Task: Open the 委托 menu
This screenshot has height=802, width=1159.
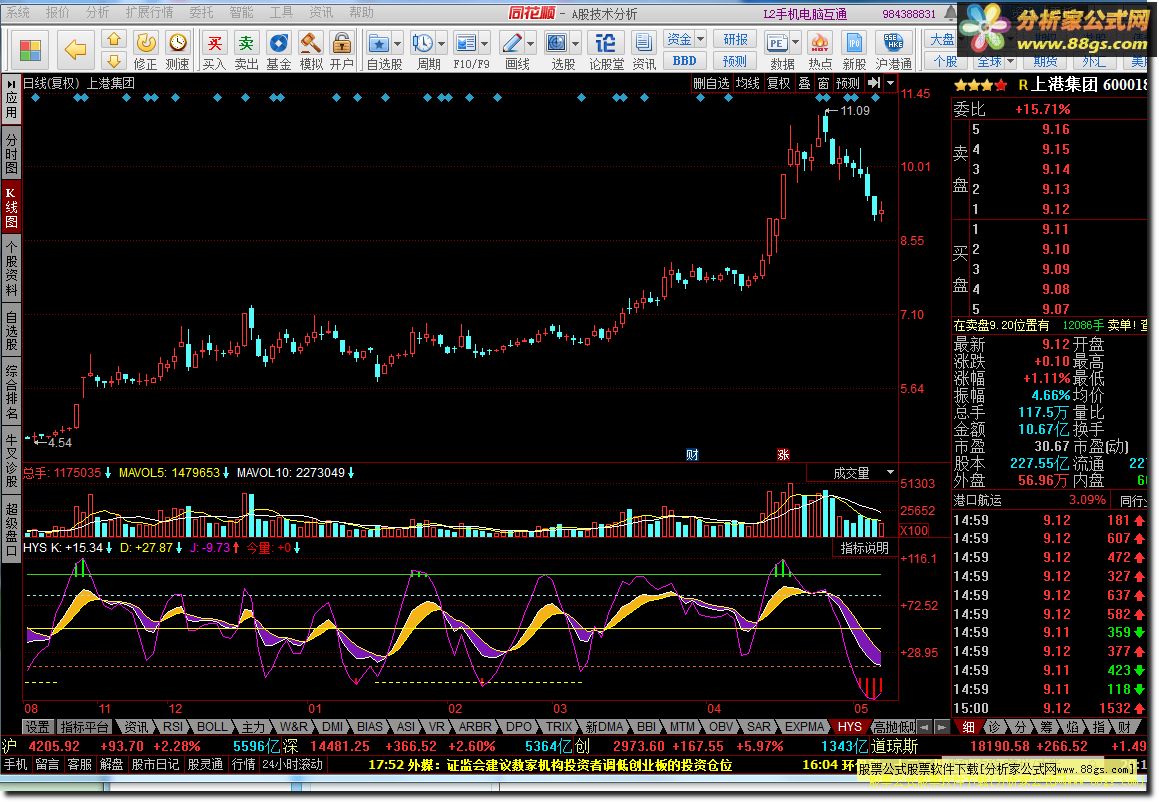Action: pos(201,13)
